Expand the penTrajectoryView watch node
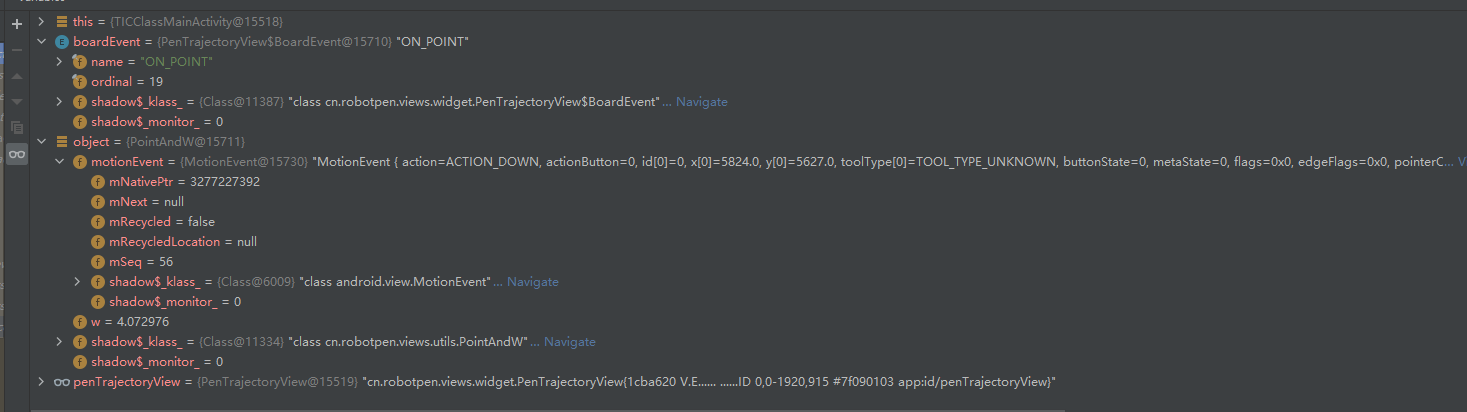Viewport: 1467px width, 412px height. [41, 382]
